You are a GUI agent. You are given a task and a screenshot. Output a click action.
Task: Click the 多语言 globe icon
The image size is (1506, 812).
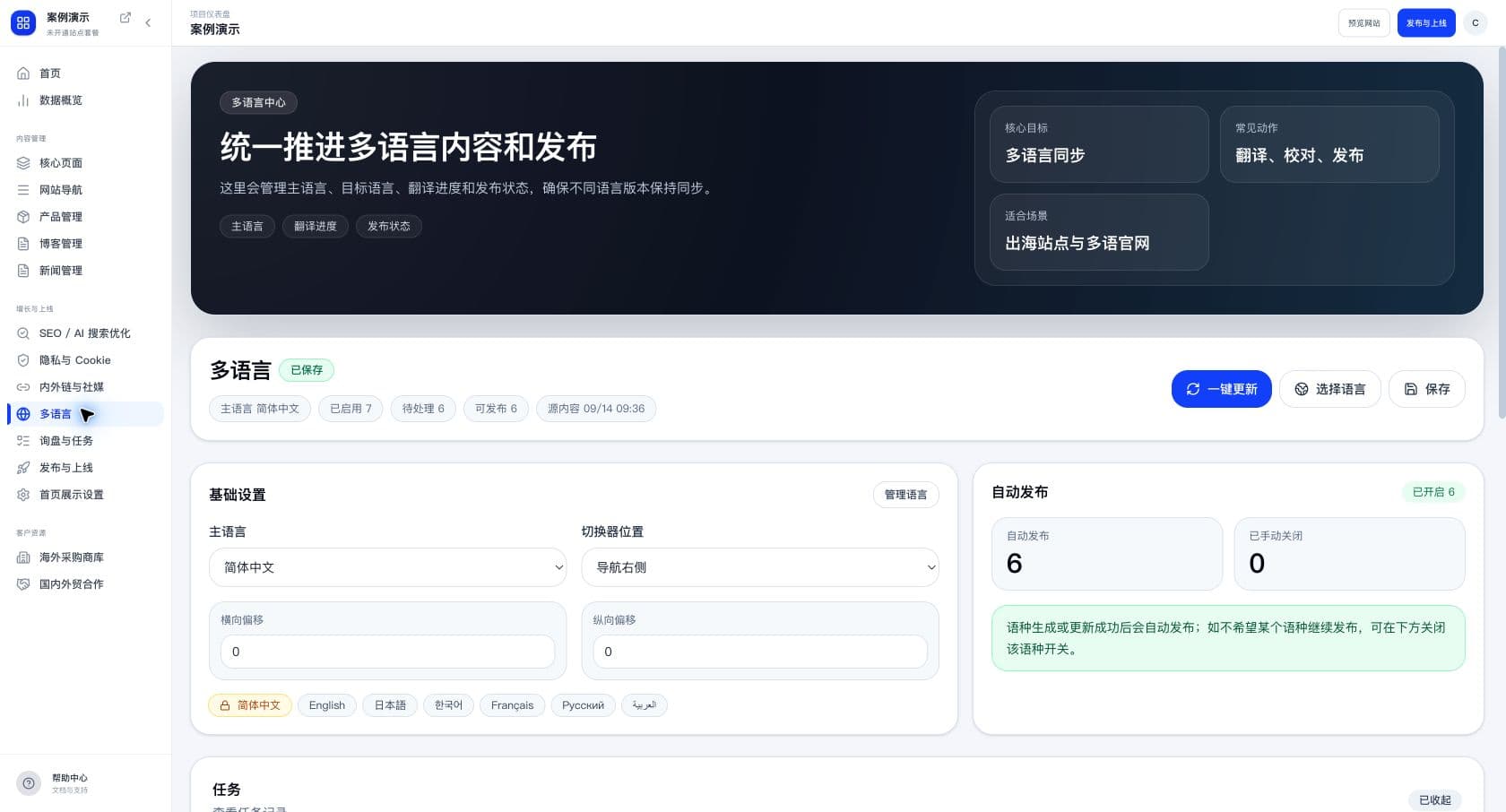coord(23,414)
